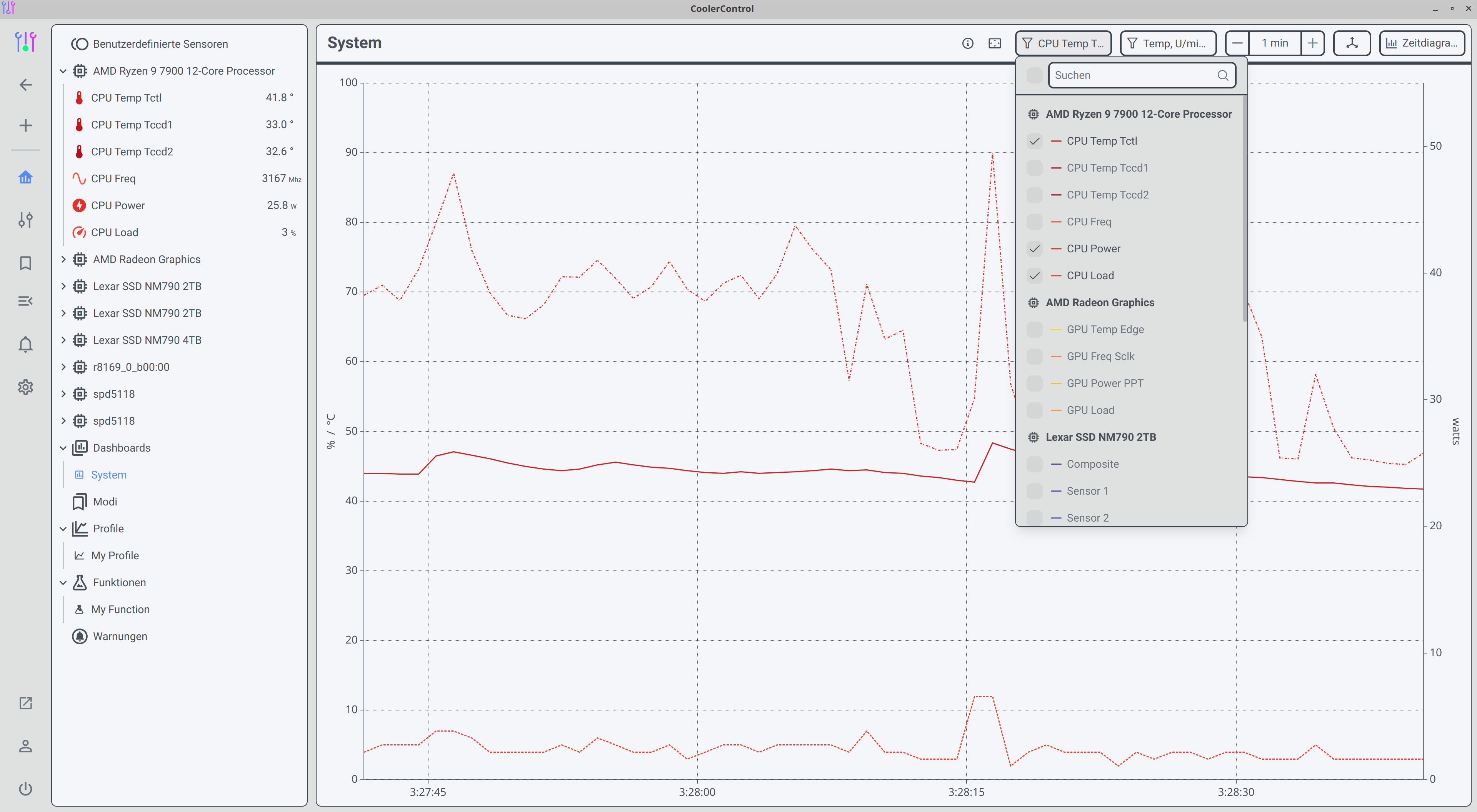The width and height of the screenshot is (1477, 812).
Task: Click the home dashboard icon in sidebar
Action: tap(25, 177)
